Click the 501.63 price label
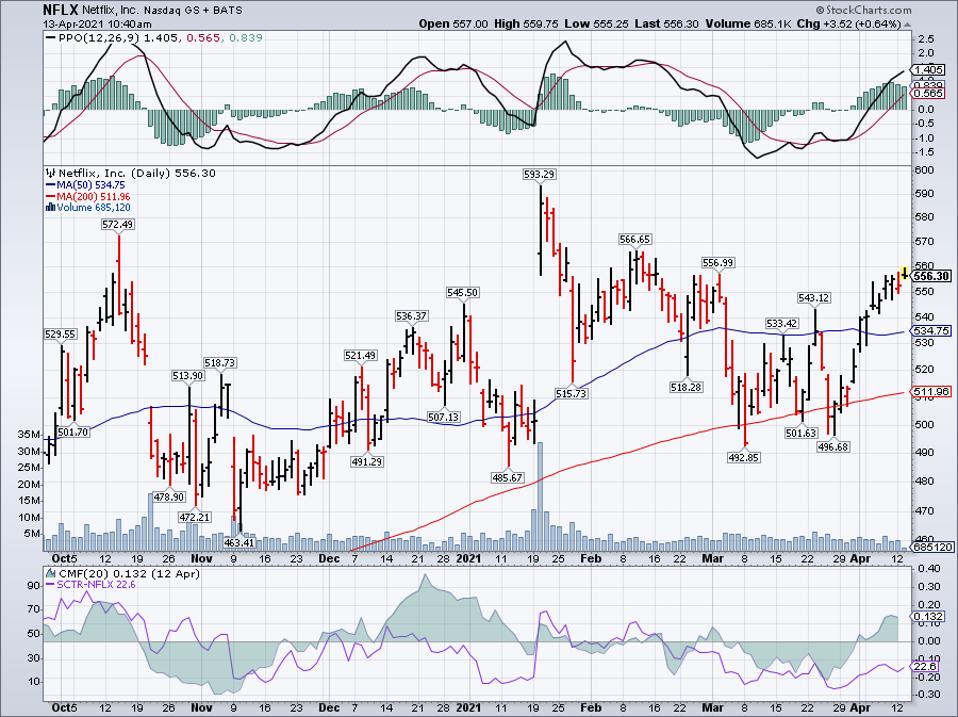The width and height of the screenshot is (958, 717). pyautogui.click(x=801, y=433)
